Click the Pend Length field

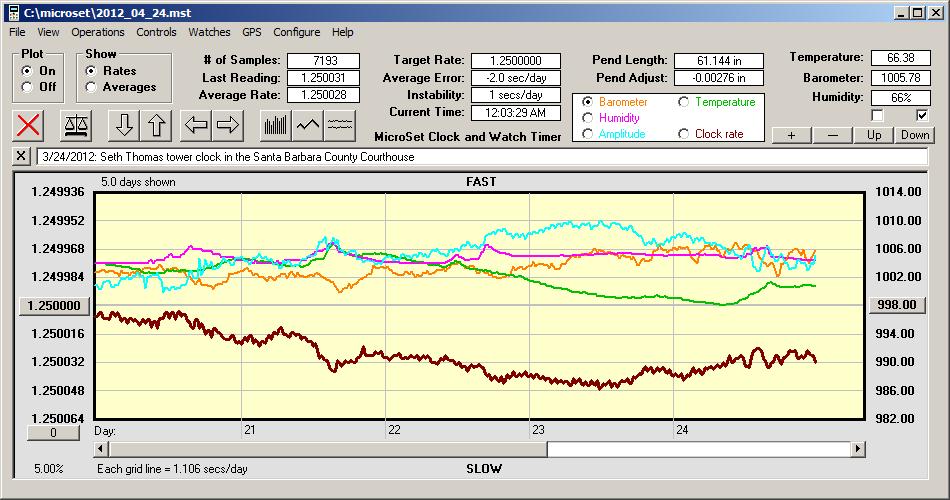(719, 61)
